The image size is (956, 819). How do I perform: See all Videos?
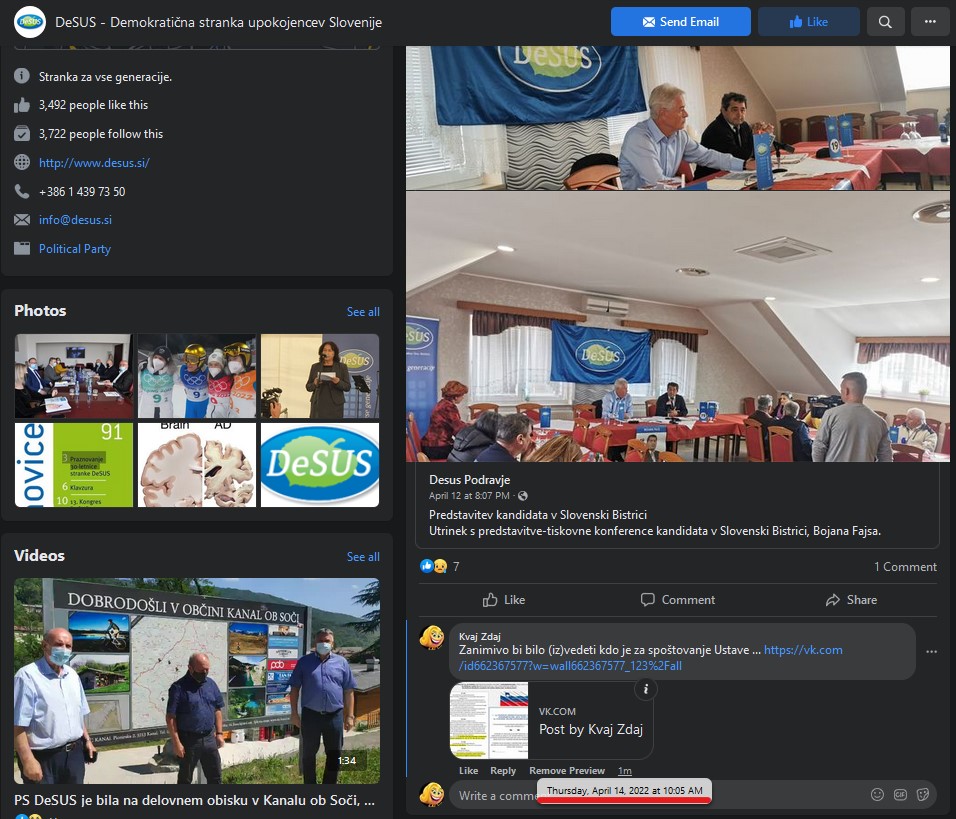(363, 557)
